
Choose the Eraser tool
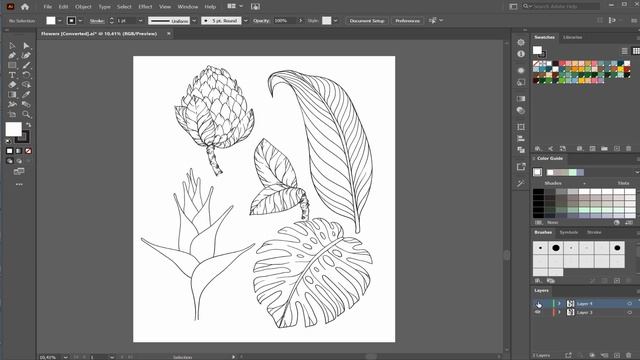12,85
